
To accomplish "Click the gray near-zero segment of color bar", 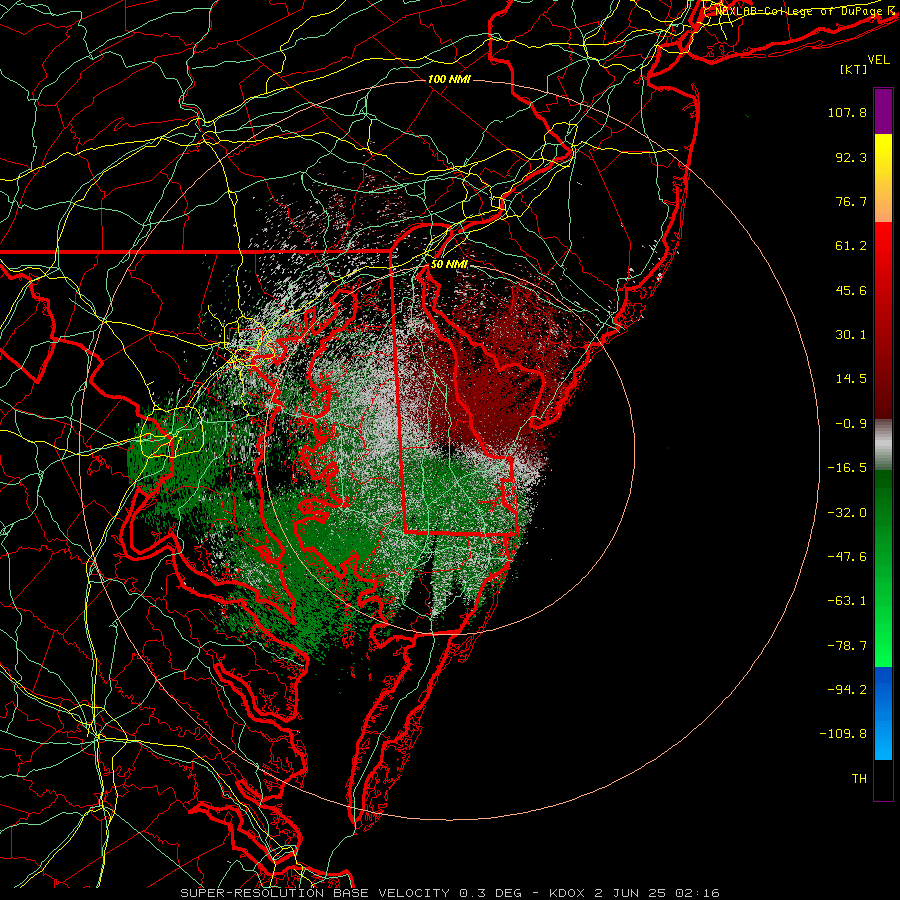I will coord(883,445).
